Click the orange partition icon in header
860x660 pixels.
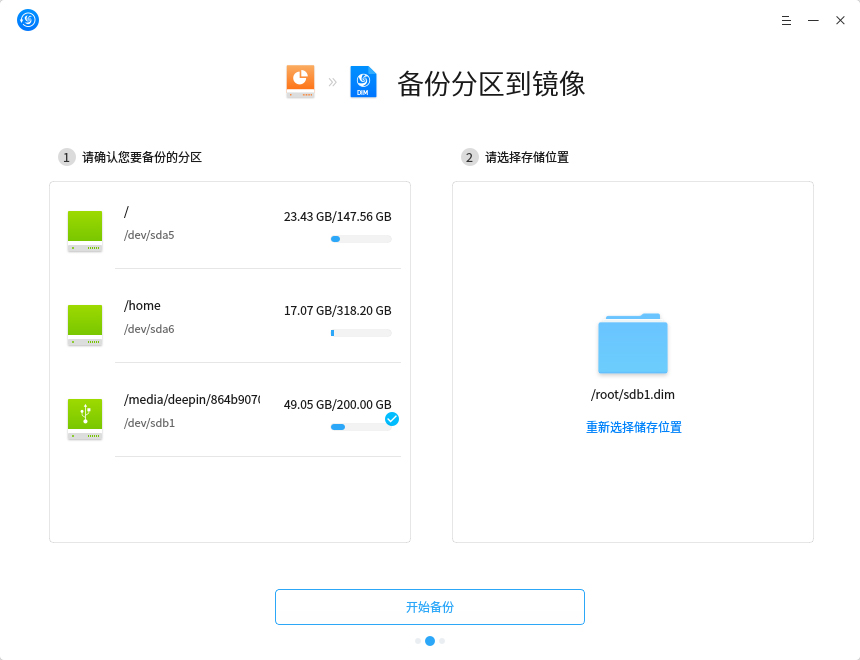300,81
